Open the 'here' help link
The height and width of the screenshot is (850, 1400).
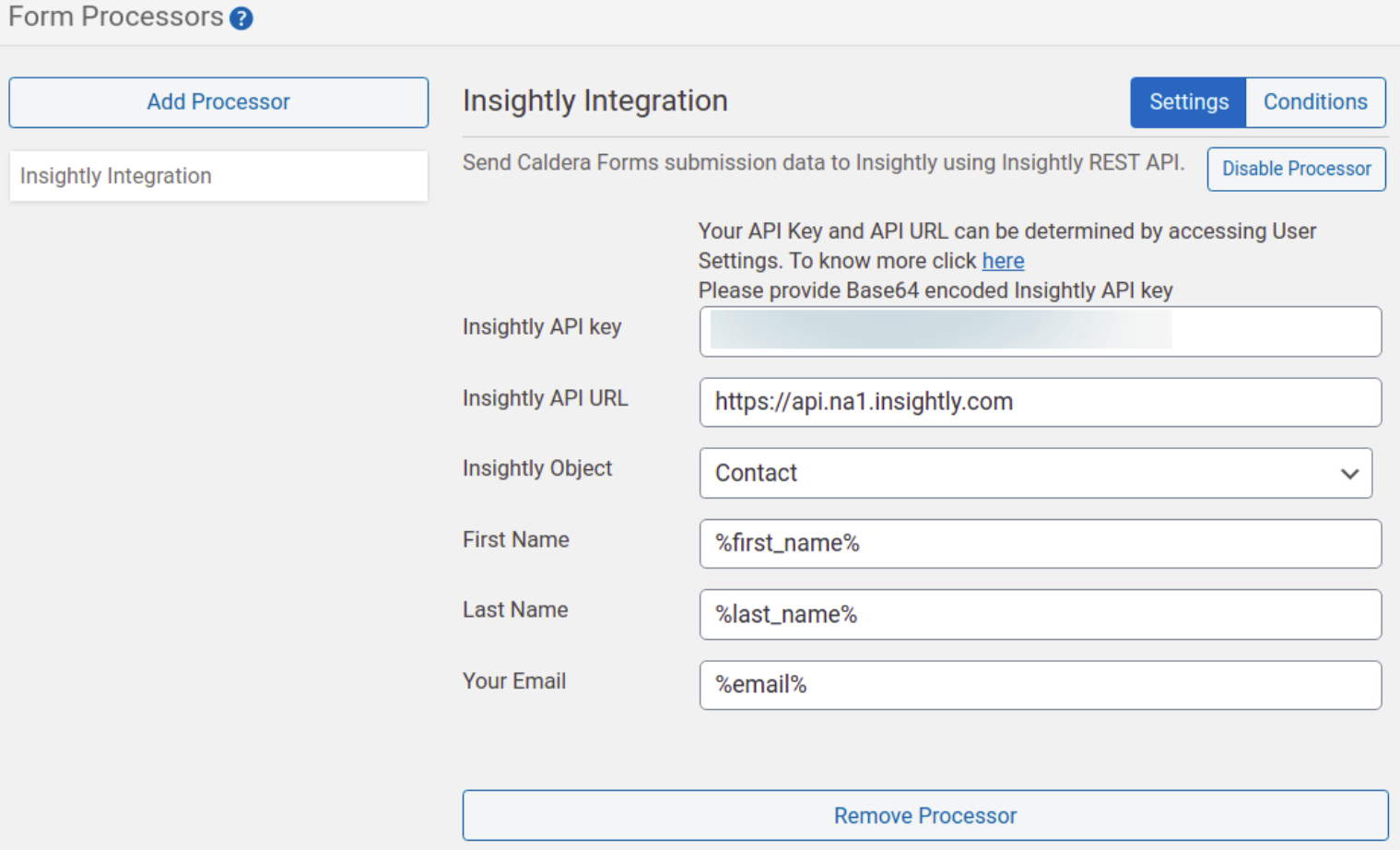(x=1003, y=261)
